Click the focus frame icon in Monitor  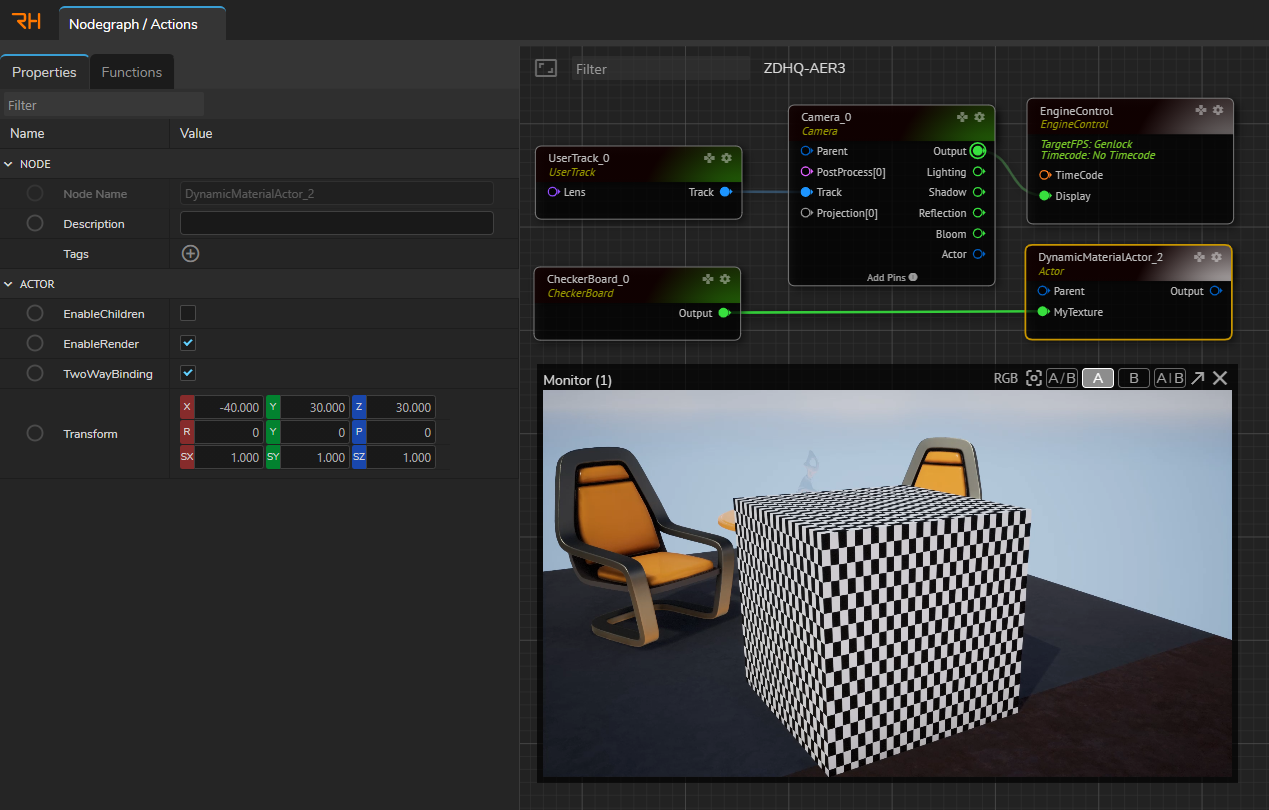click(x=1034, y=378)
